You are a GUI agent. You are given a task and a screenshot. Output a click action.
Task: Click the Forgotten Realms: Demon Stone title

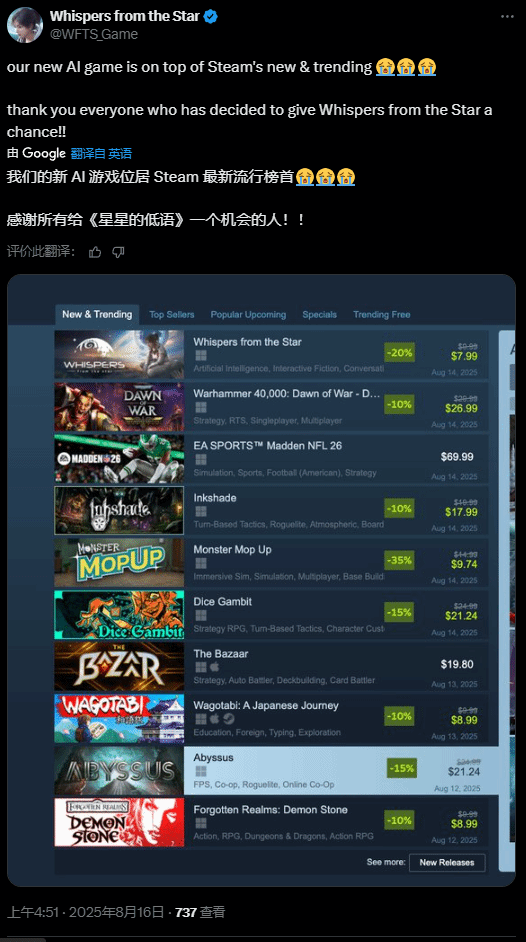270,810
